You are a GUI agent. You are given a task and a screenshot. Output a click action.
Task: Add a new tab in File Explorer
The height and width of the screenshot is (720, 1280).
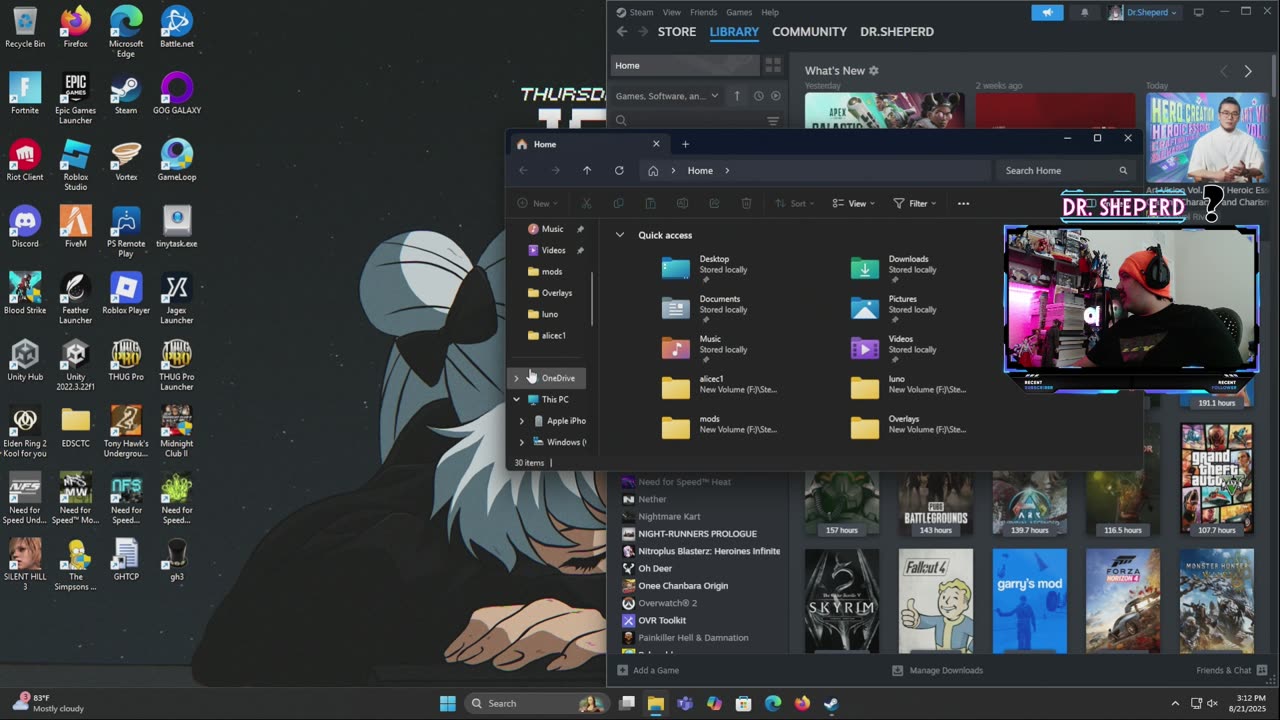pos(685,144)
